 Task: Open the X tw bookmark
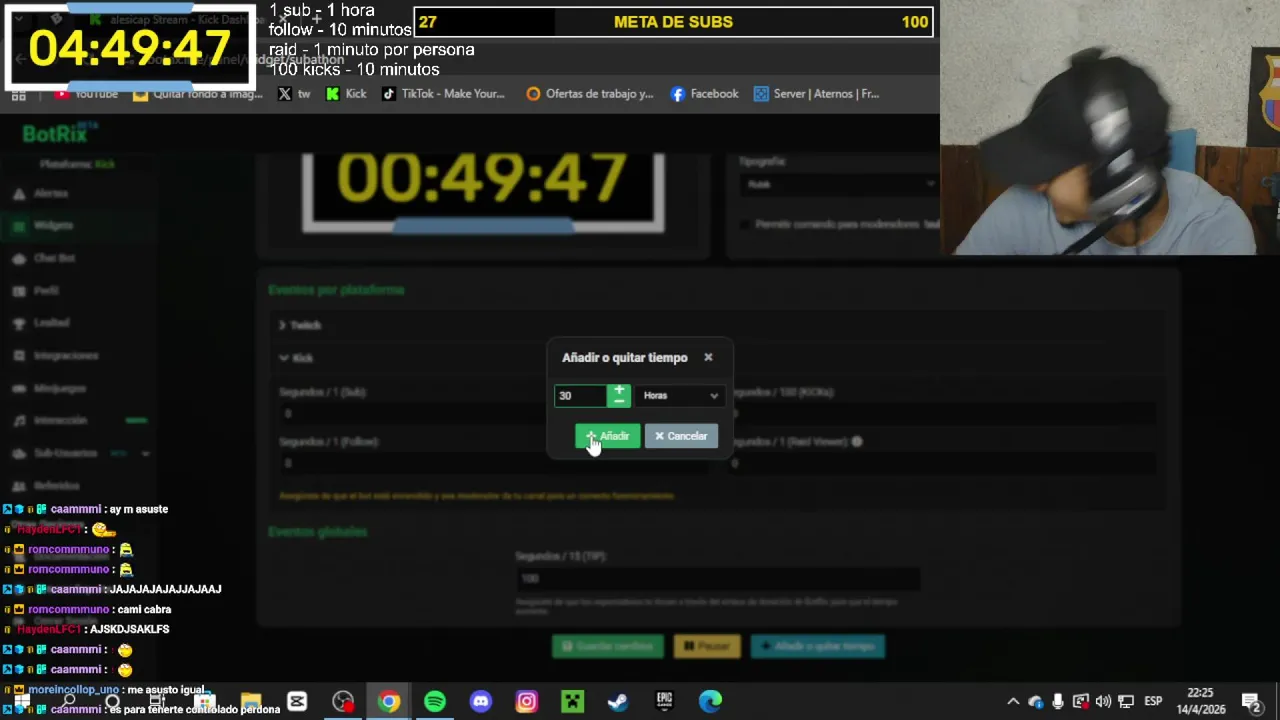point(294,94)
